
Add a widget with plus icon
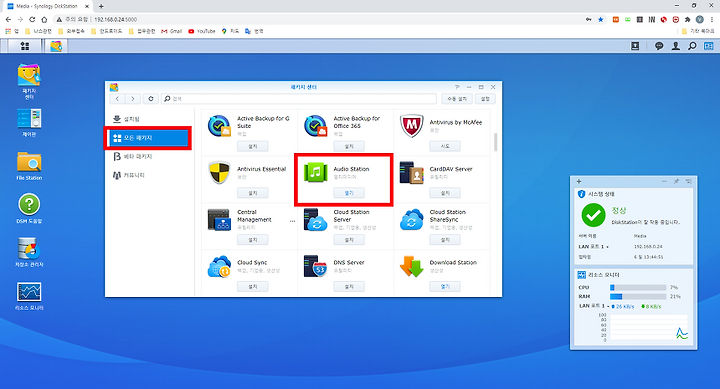click(x=579, y=181)
